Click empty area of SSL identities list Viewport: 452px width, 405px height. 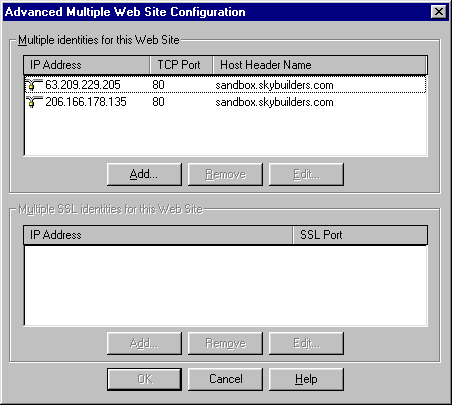pos(225,285)
